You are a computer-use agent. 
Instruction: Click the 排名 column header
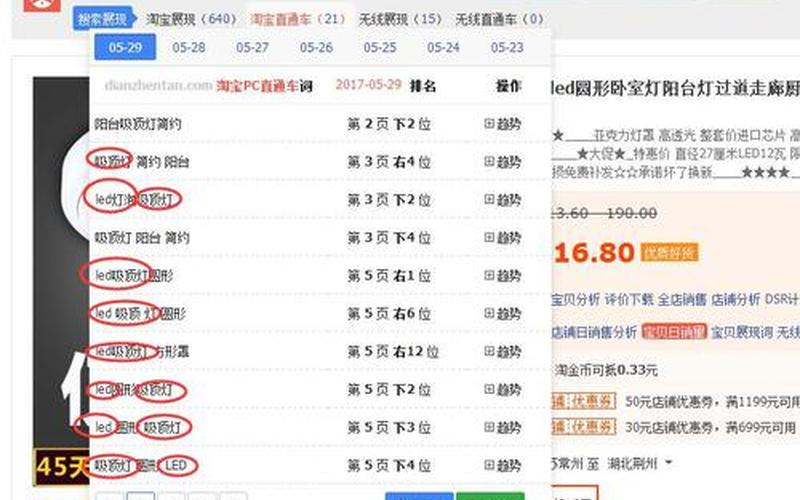tap(423, 86)
